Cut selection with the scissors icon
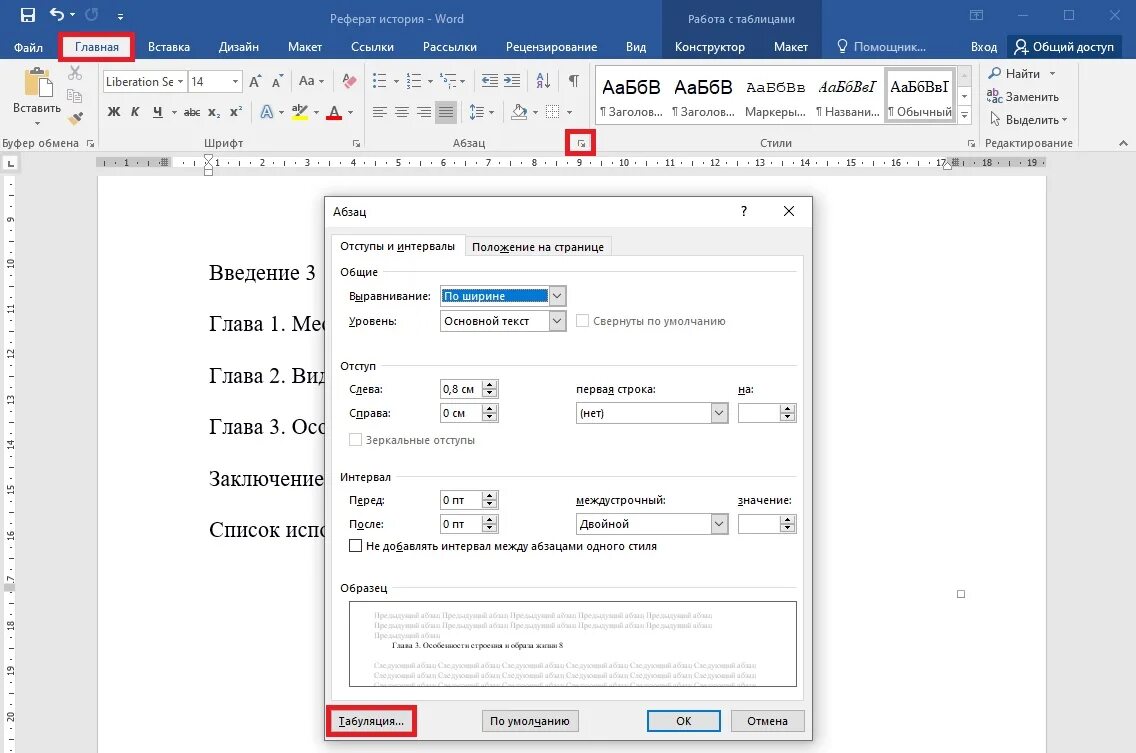This screenshot has width=1136, height=753. 75,73
